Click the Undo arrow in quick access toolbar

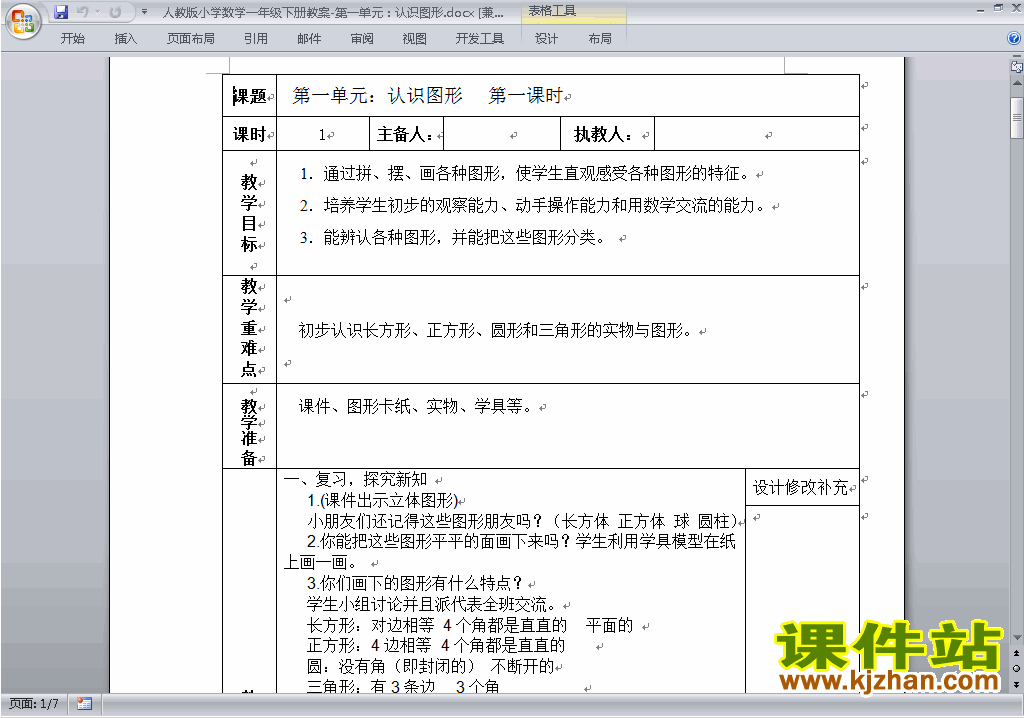[x=83, y=12]
